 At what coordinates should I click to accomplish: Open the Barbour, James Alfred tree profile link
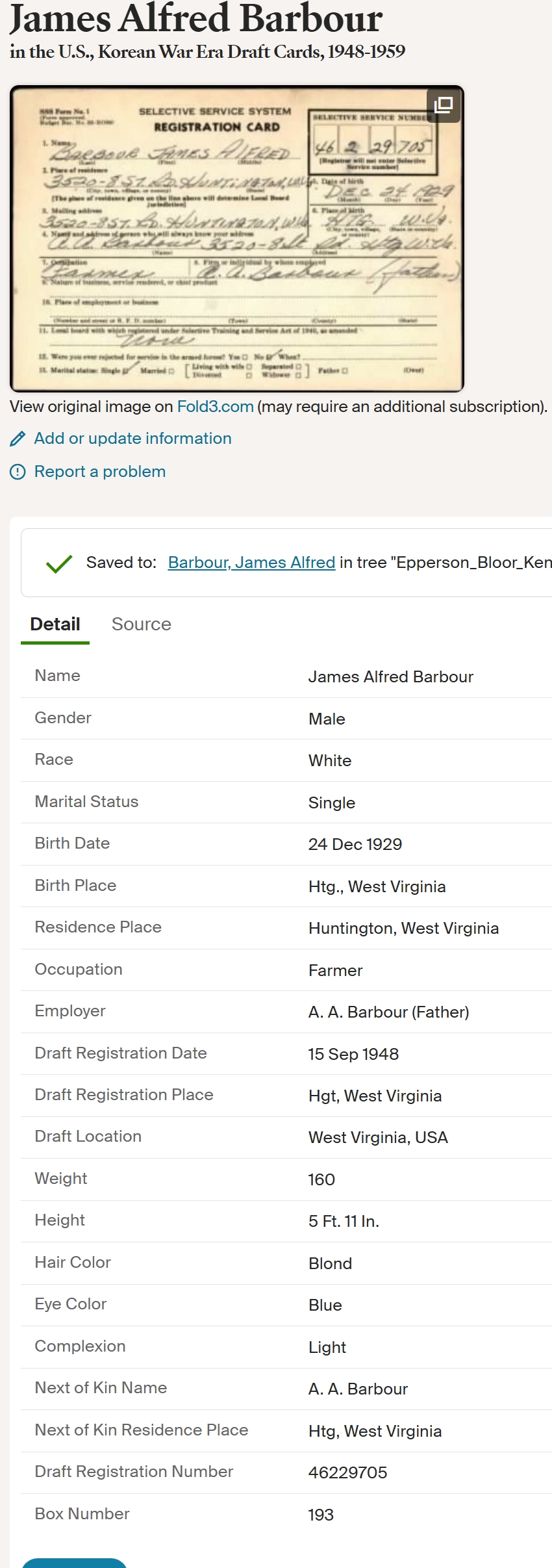coord(251,563)
